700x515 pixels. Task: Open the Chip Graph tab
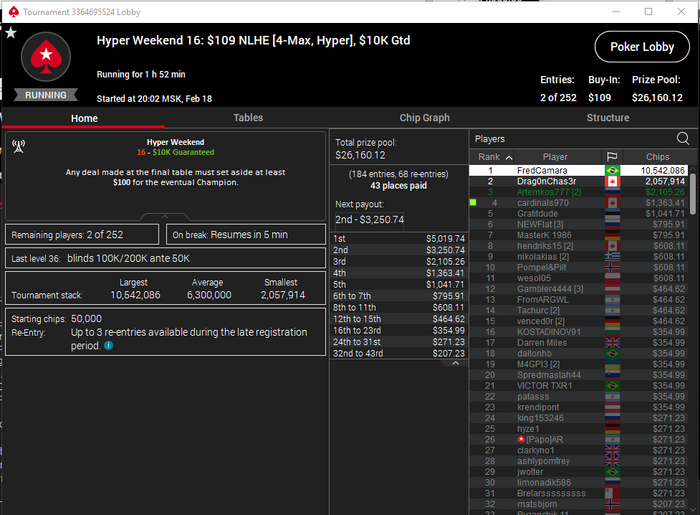coord(425,118)
